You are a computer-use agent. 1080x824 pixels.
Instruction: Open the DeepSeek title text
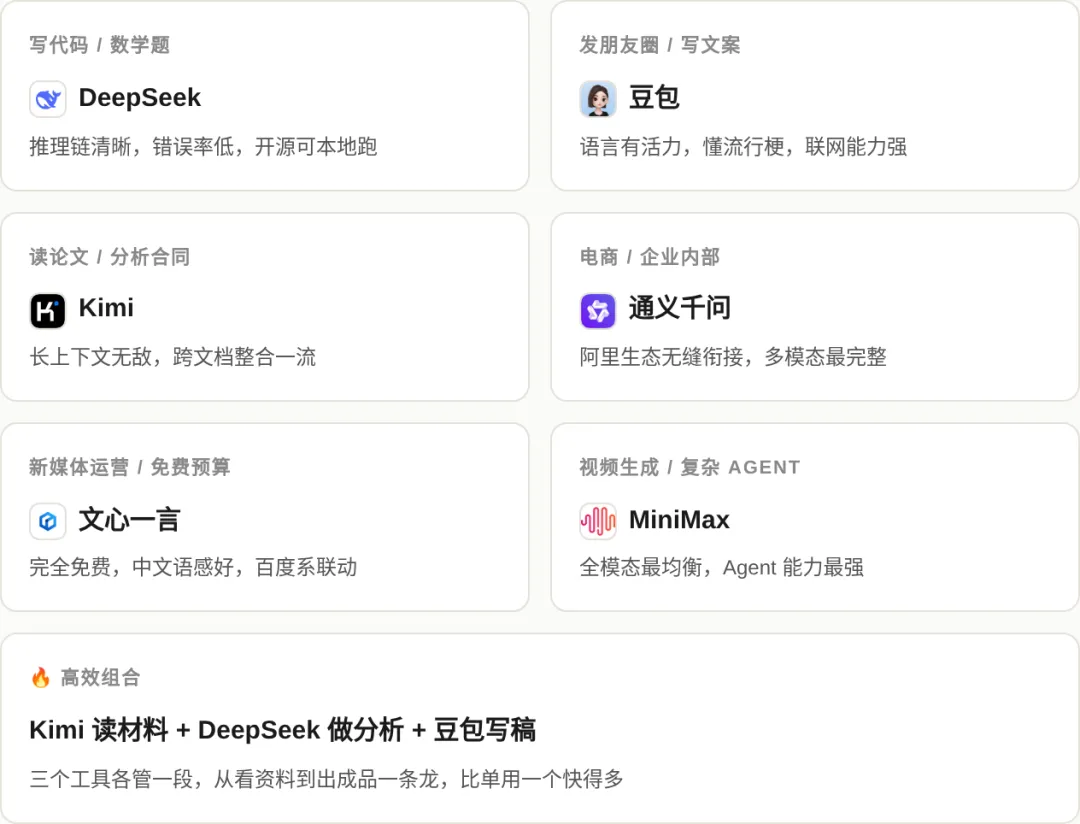pyautogui.click(x=140, y=98)
